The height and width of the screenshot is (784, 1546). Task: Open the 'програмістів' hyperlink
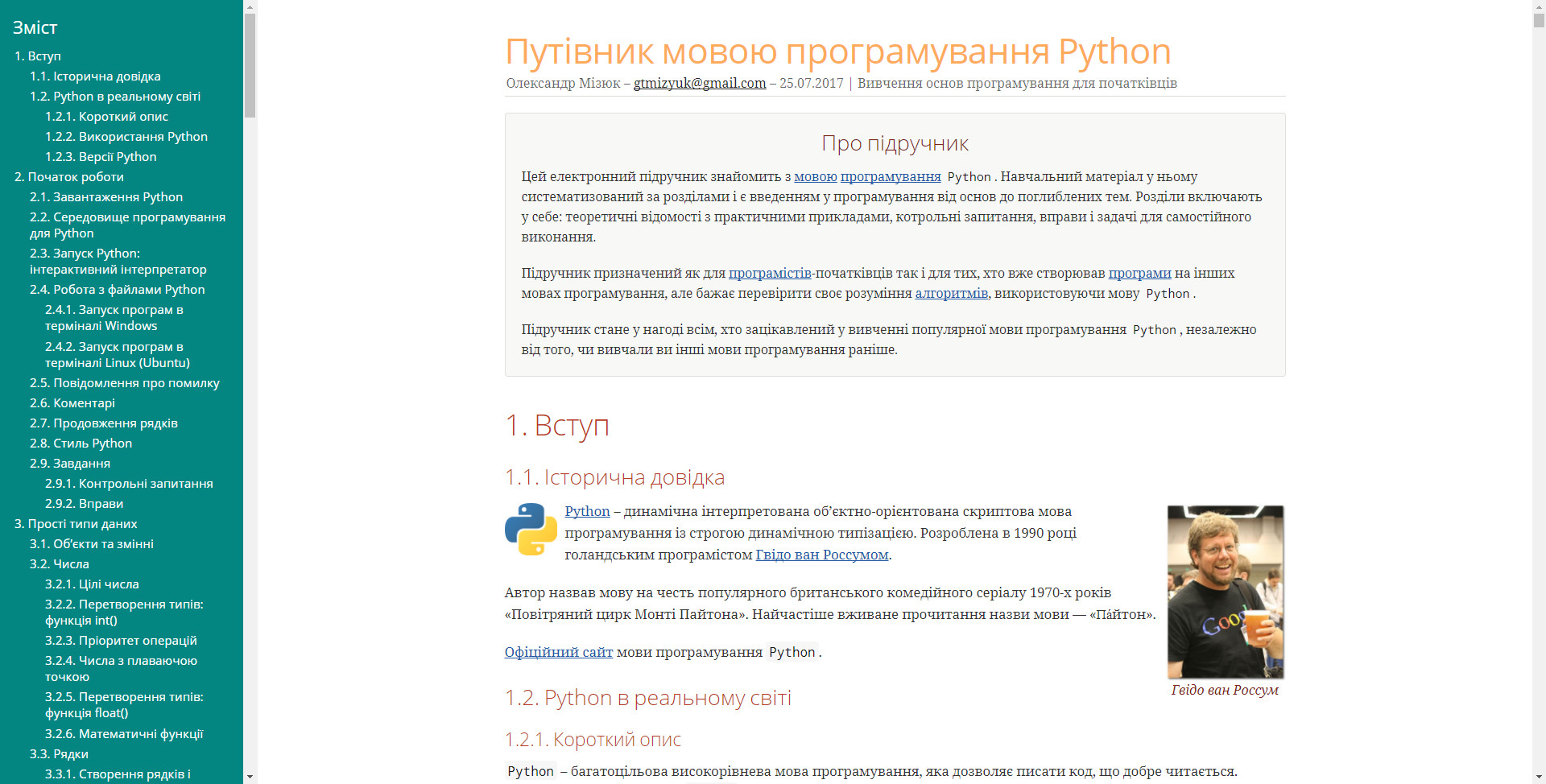tap(770, 273)
